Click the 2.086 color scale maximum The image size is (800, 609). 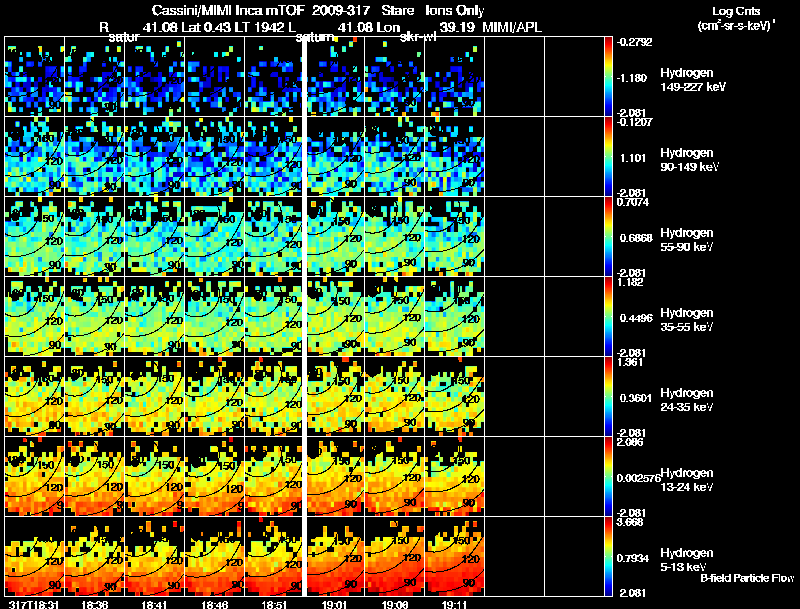[x=630, y=442]
